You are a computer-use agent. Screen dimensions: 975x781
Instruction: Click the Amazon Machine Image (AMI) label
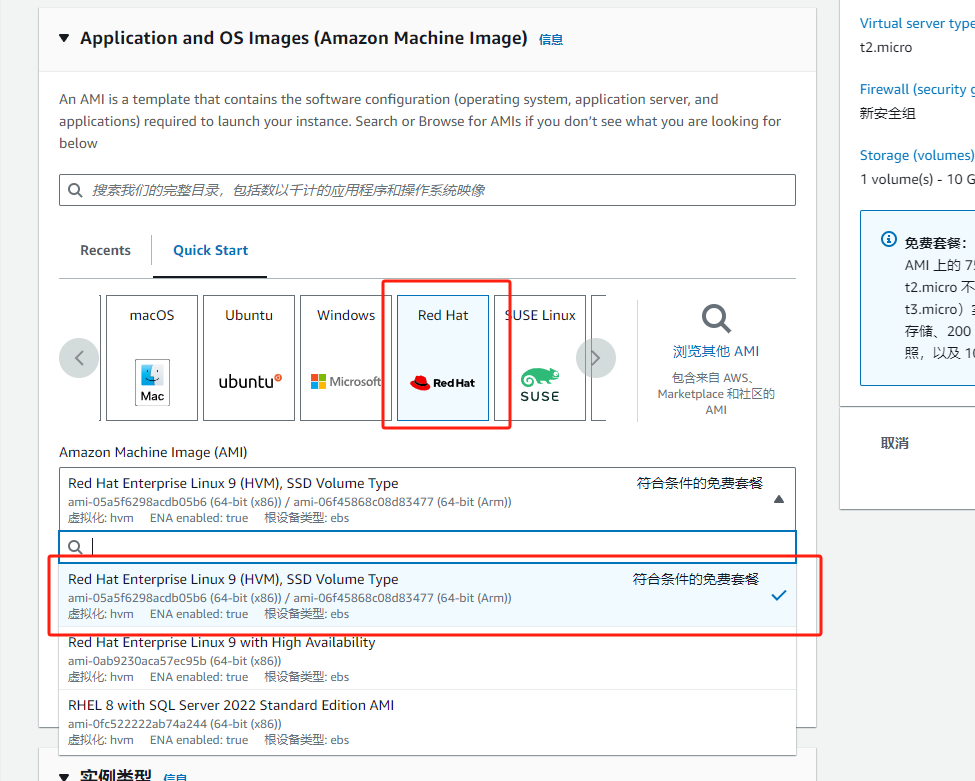coord(153,453)
